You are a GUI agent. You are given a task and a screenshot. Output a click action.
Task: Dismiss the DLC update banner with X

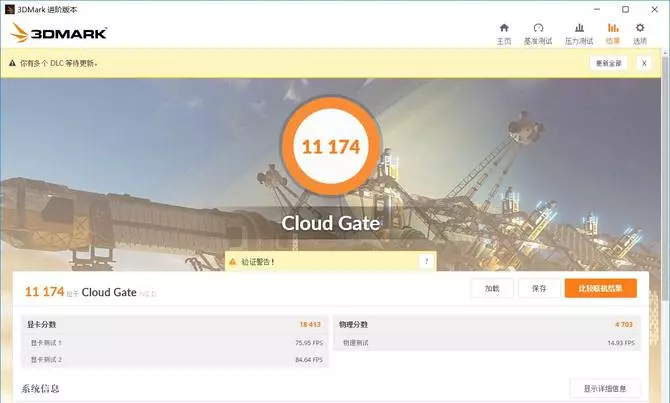coord(644,63)
